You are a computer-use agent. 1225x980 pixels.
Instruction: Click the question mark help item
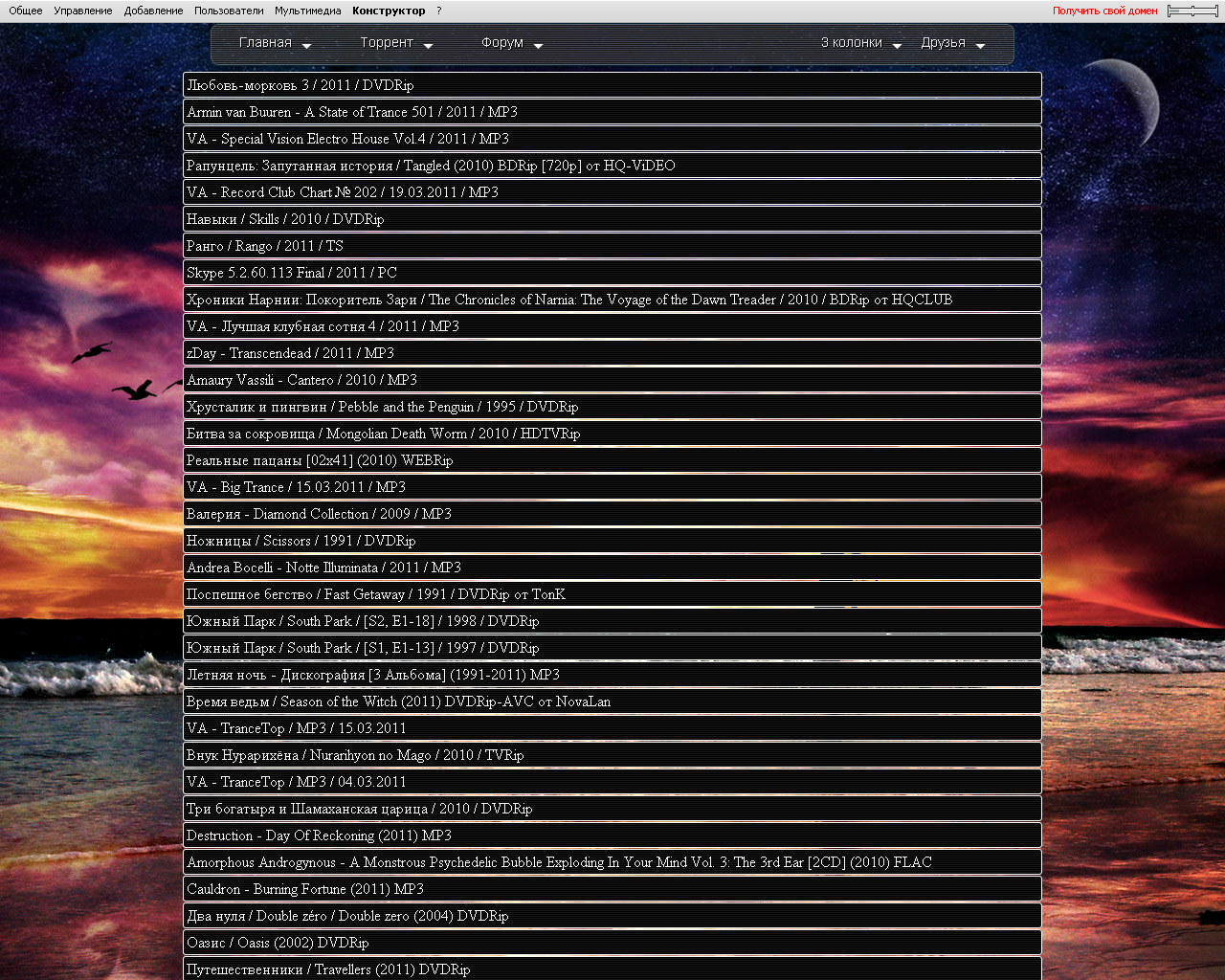point(439,11)
